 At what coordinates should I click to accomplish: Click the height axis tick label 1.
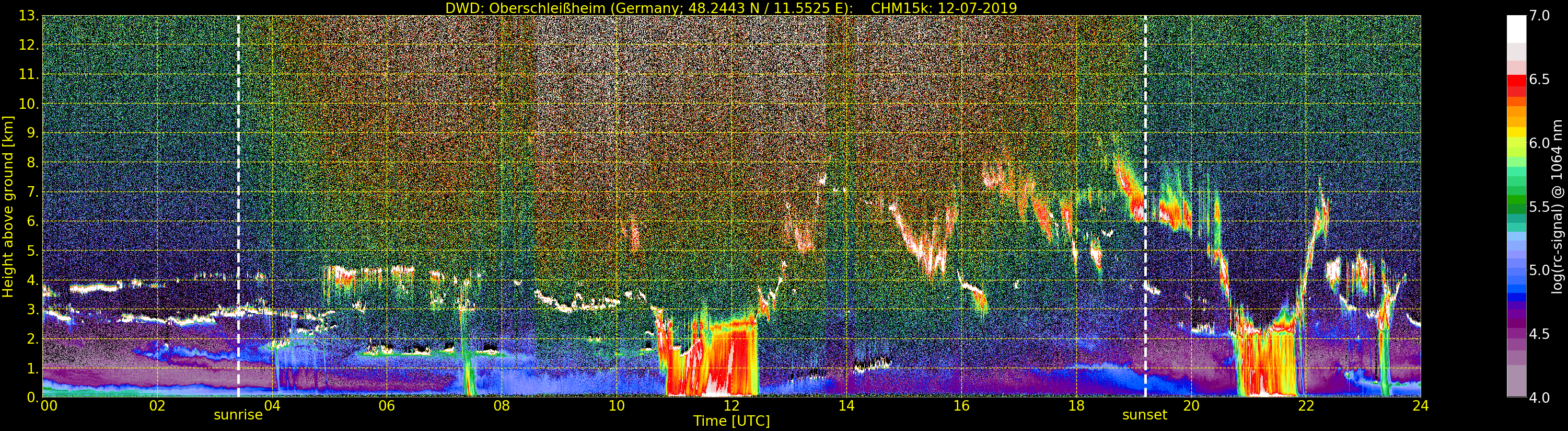coord(33,368)
